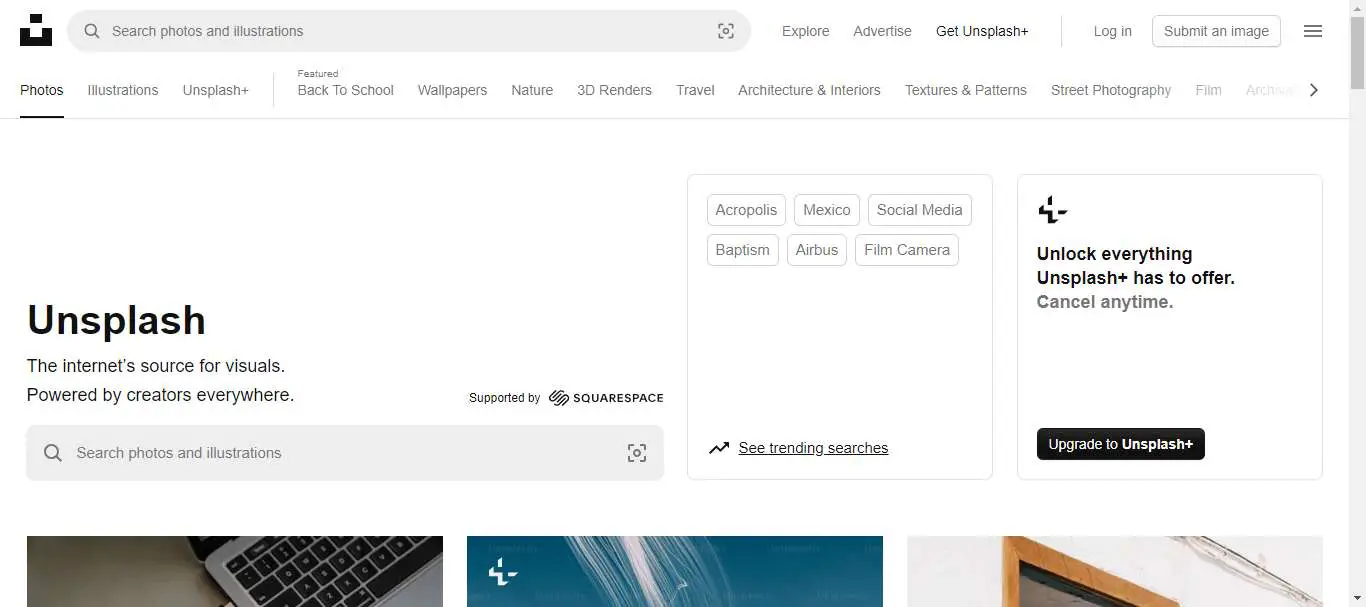Screen dimensions: 1366x607
Task: Open the Back To School featured category
Action: [x=346, y=90]
